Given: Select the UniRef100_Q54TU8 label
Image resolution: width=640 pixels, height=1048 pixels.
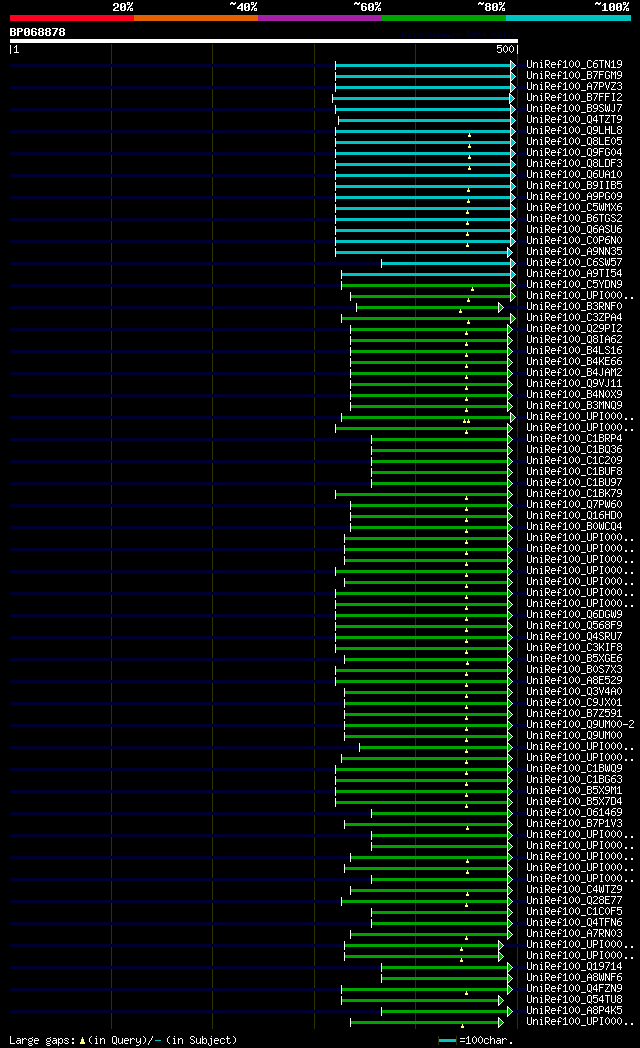Looking at the screenshot, I should 574,999.
